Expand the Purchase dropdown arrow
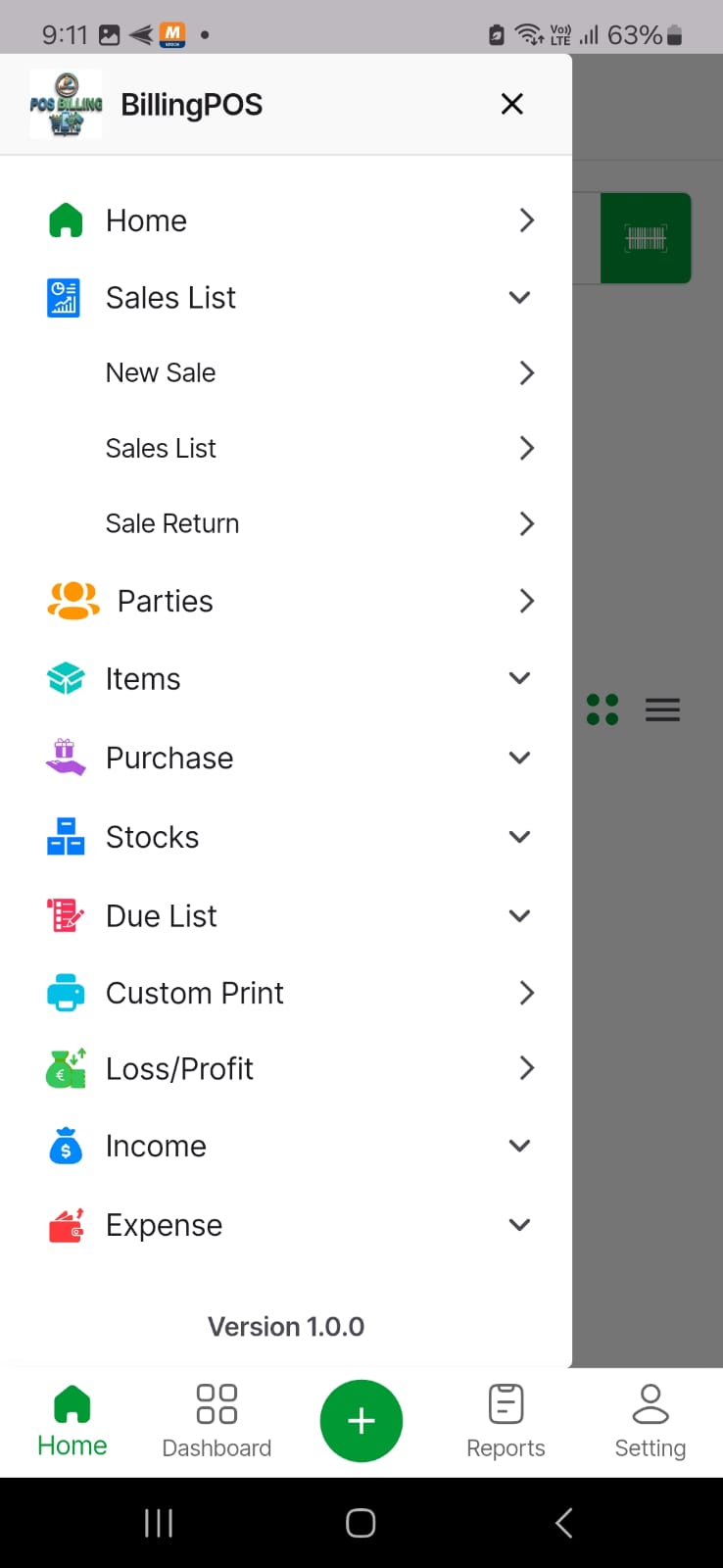 (x=520, y=758)
